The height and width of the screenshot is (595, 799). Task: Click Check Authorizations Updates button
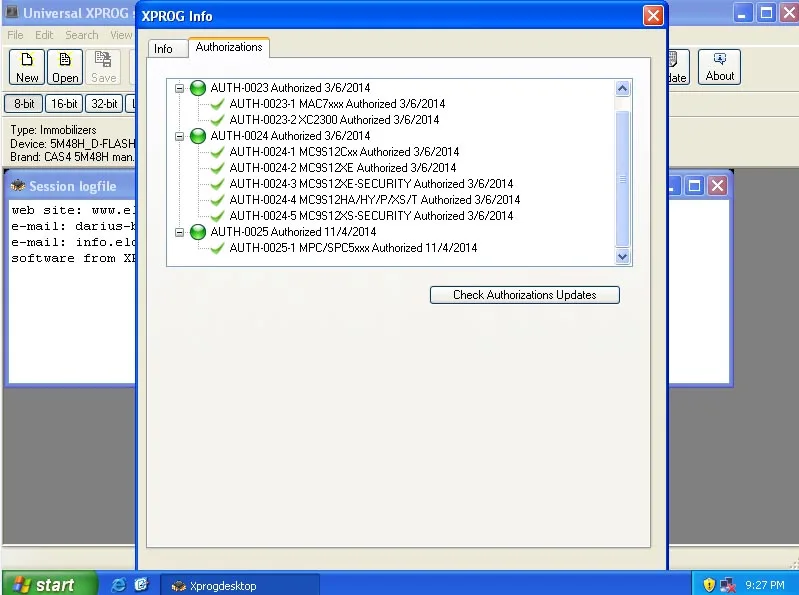(525, 295)
